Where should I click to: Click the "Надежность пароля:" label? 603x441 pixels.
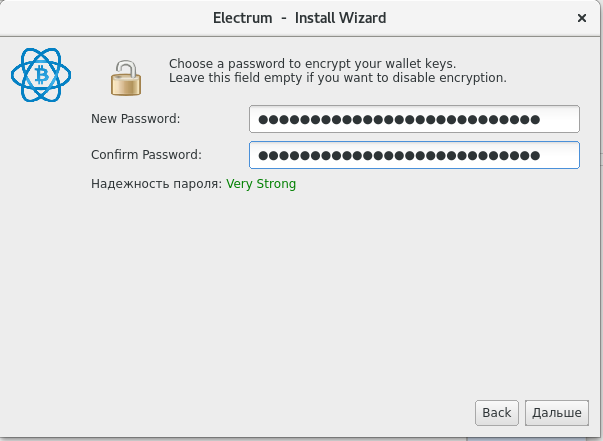point(156,184)
